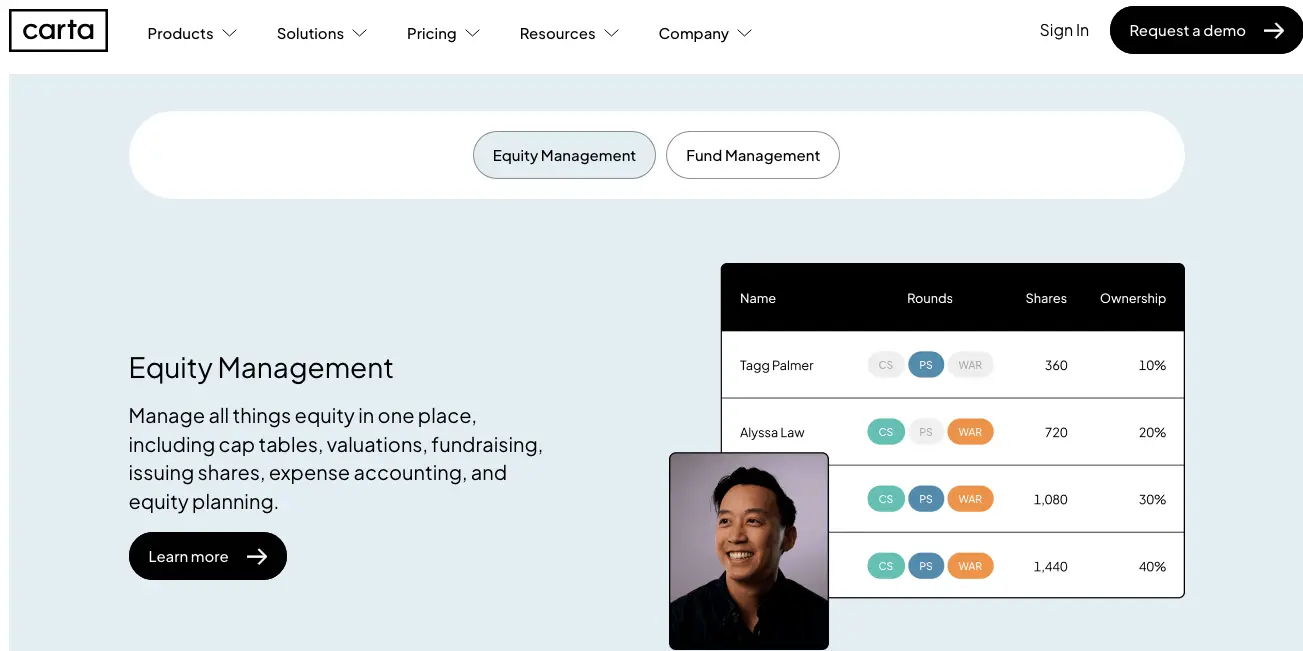
Task: Click the 720 shares value
Action: tap(1056, 432)
